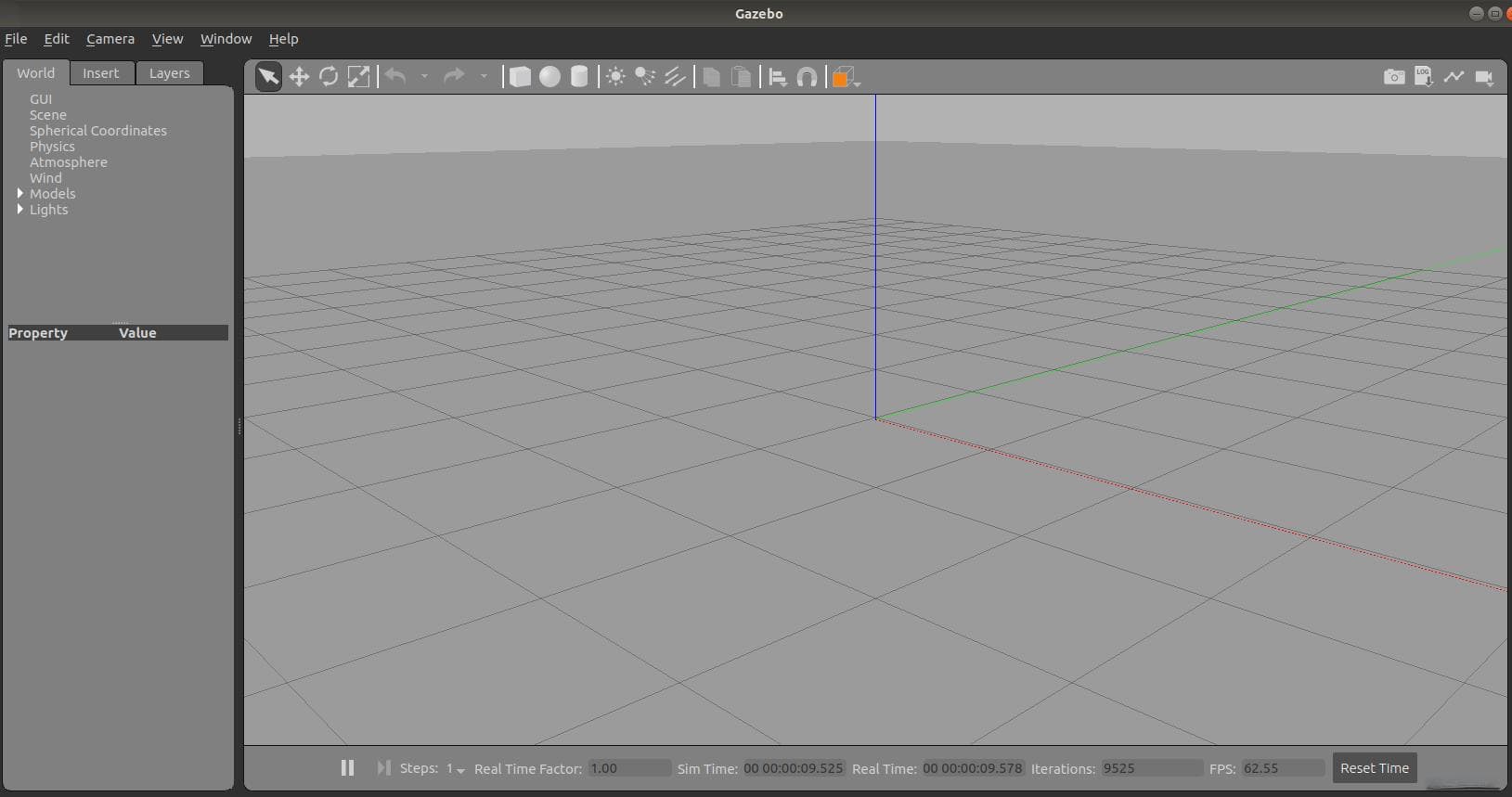Open the Edit menu

[57, 39]
